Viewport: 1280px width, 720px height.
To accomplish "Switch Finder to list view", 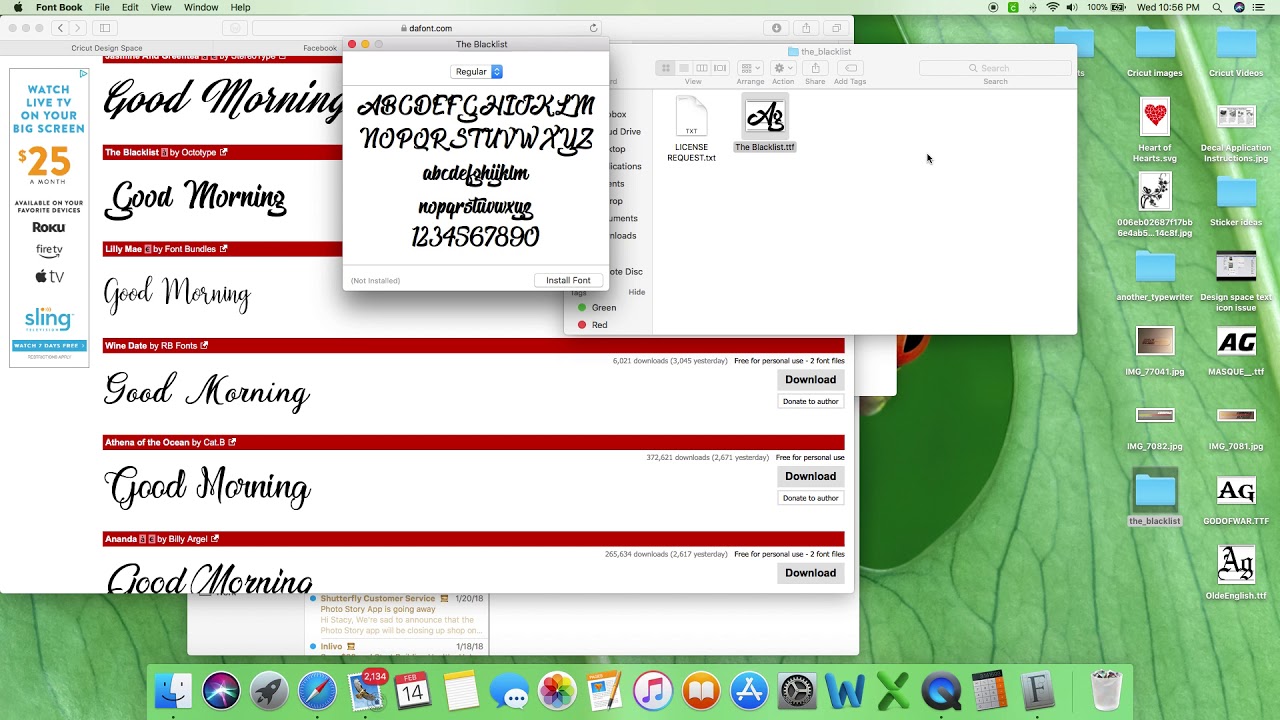I will pyautogui.click(x=683, y=68).
